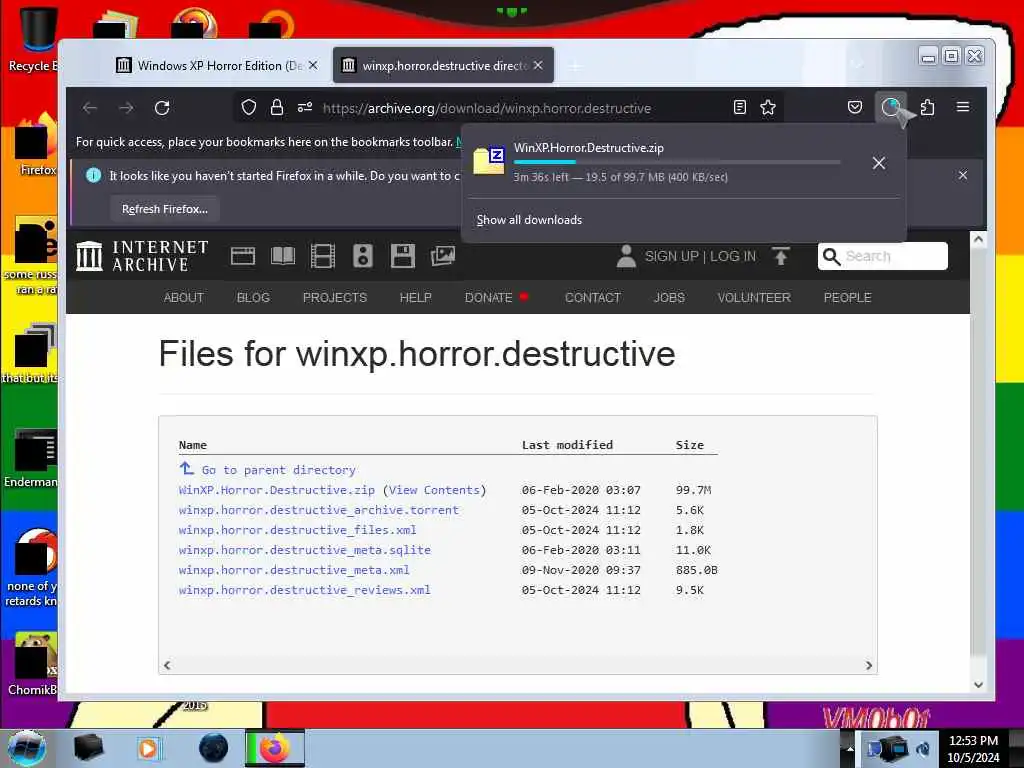The height and width of the screenshot is (768, 1024).
Task: Open the Firefox hamburger menu
Action: pyautogui.click(x=963, y=107)
